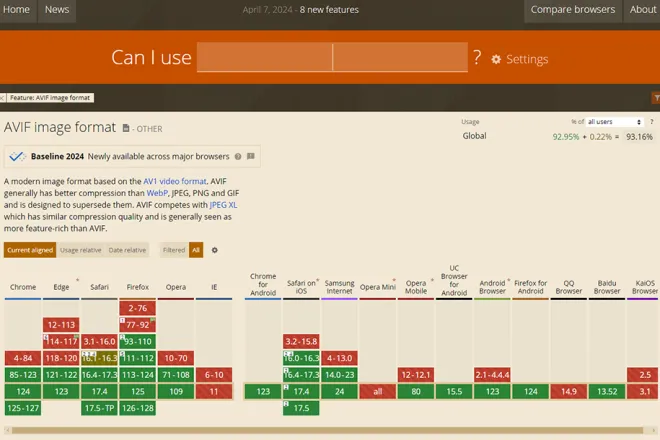
Task: Click Safari on iOS header
Action: pyautogui.click(x=301, y=287)
